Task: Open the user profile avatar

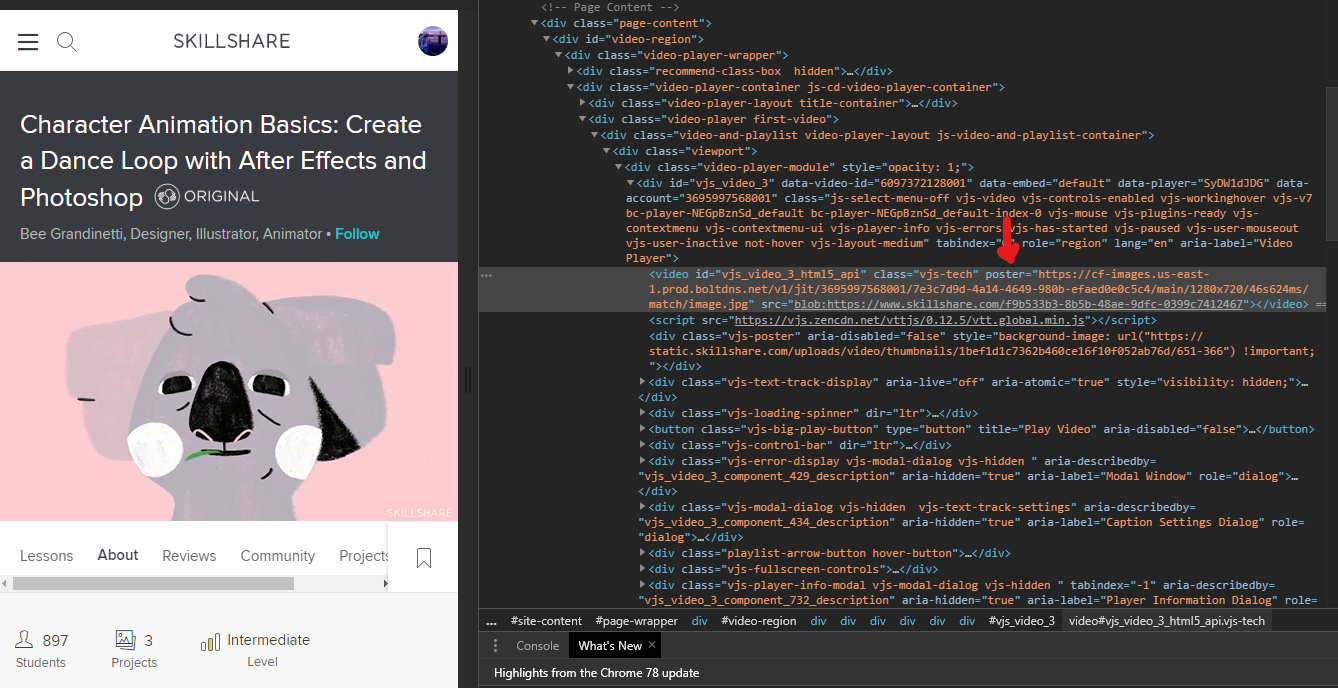Action: point(433,41)
